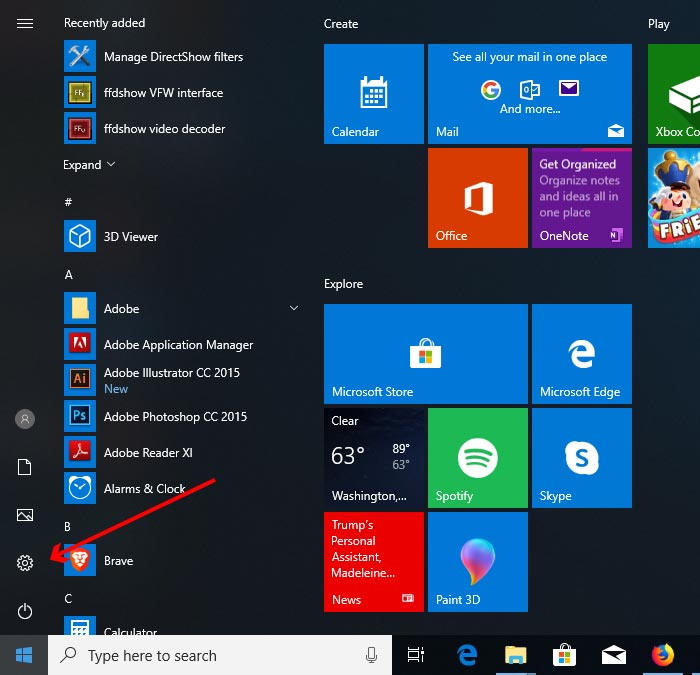Launch Adobe Illustrator CC 2015
Image resolution: width=700 pixels, height=675 pixels.
(x=183, y=380)
